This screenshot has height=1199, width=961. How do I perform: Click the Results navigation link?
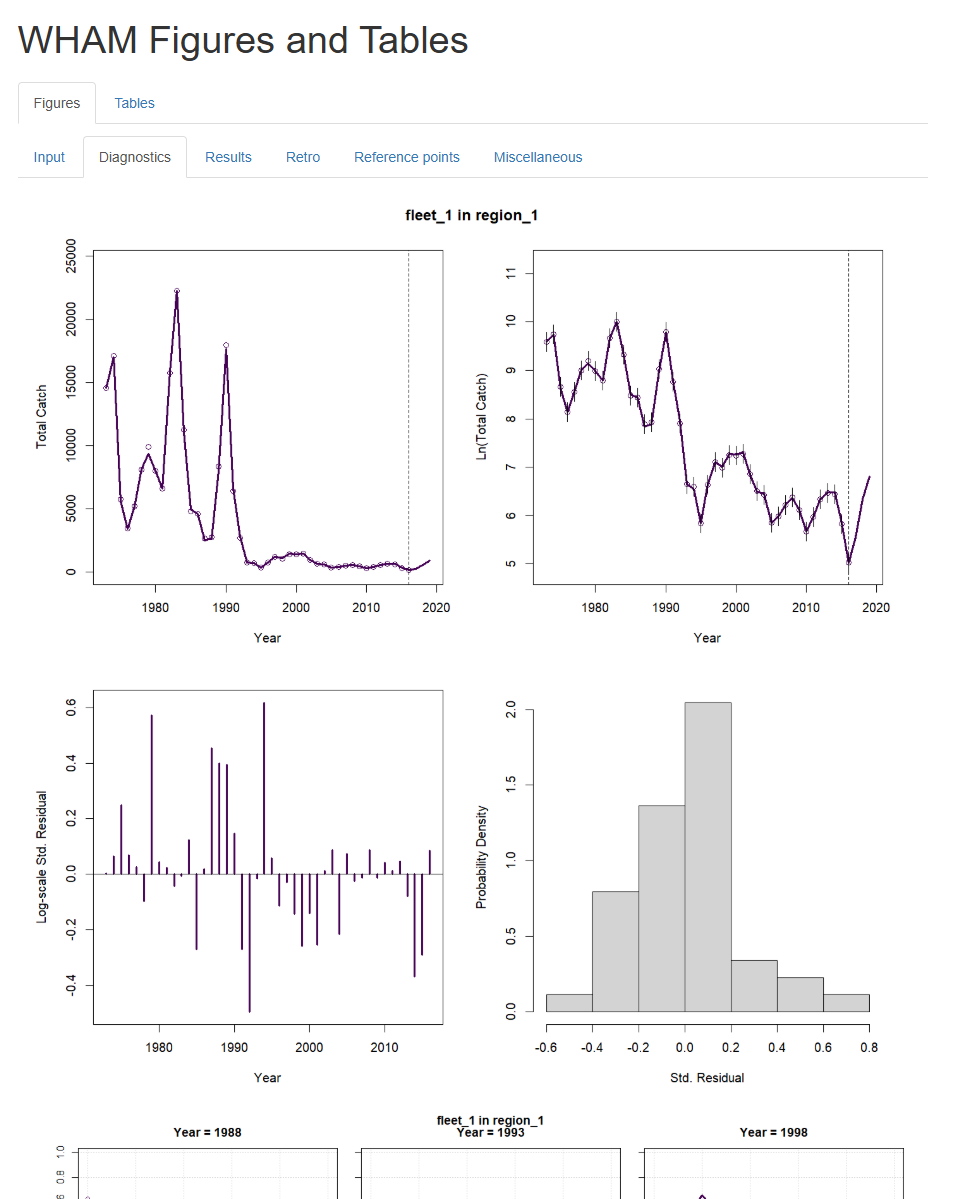[x=228, y=157]
